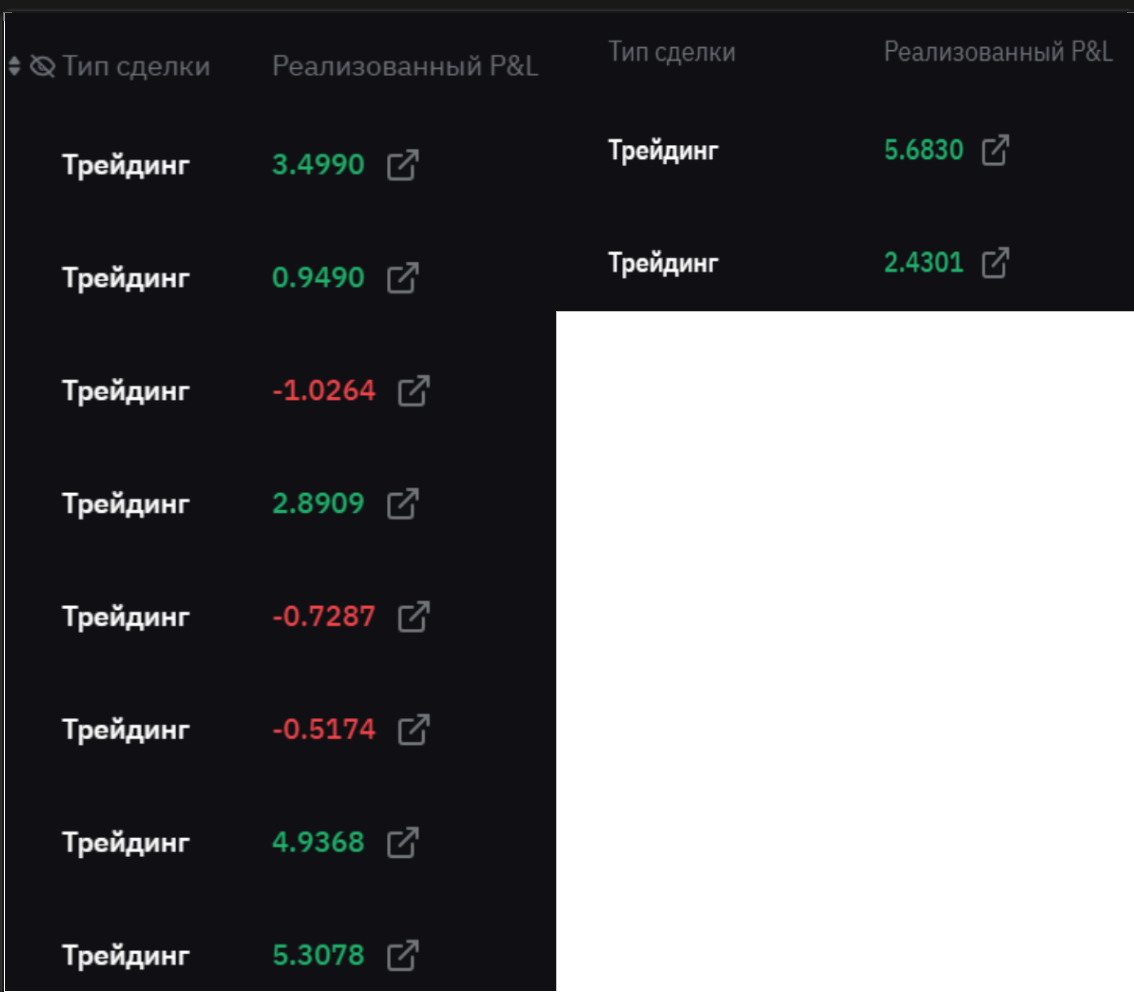Click share icon next to -1.0264 loss
Image resolution: width=1134 pixels, height=992 pixels.
413,391
